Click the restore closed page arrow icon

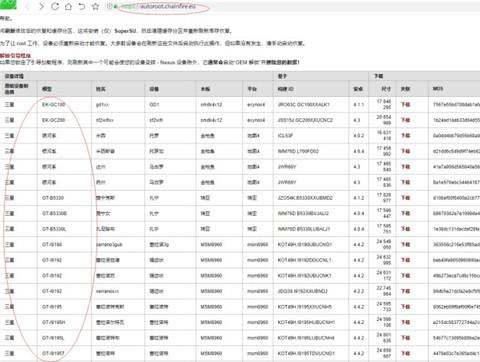click(82, 6)
